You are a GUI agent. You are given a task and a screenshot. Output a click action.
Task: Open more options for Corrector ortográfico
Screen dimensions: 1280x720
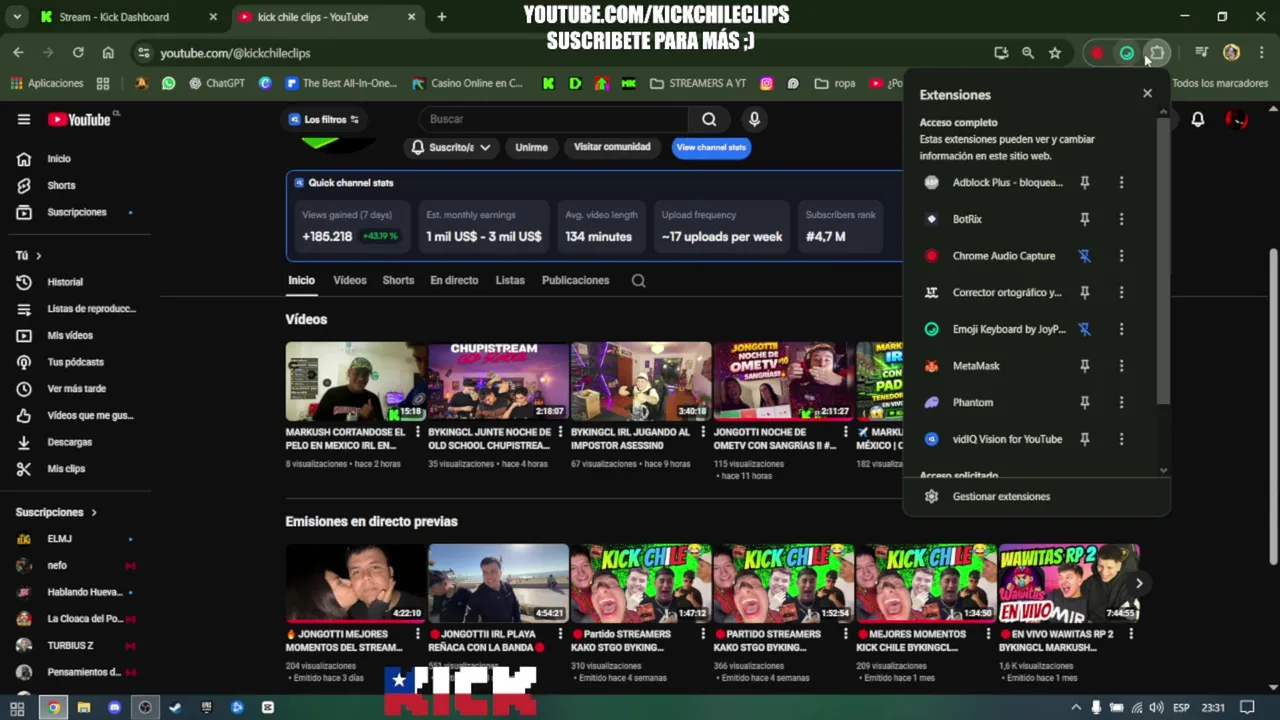[x=1121, y=292]
